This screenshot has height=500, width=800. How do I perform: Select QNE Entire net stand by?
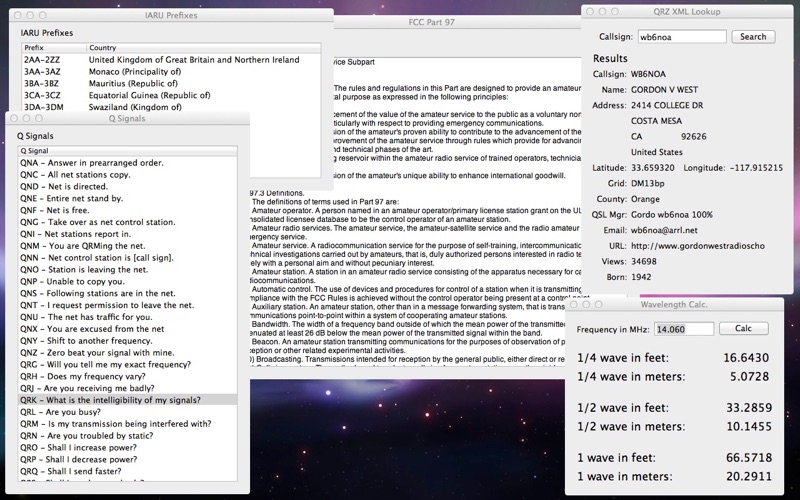tap(128, 198)
